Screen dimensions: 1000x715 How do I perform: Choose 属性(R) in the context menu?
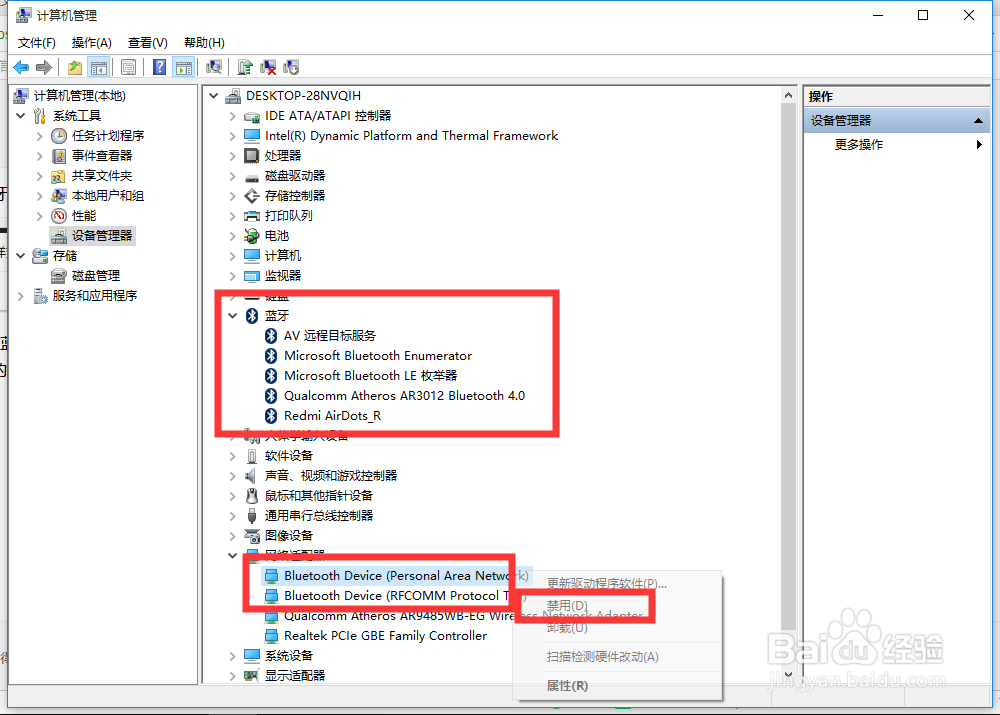point(567,686)
